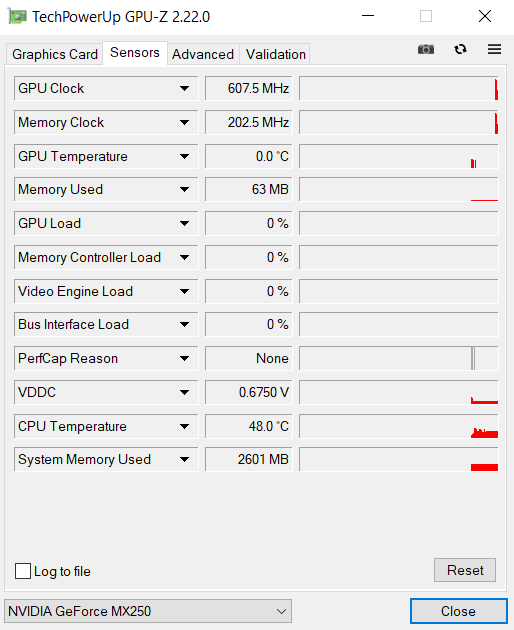Click the Reset button

(x=465, y=570)
